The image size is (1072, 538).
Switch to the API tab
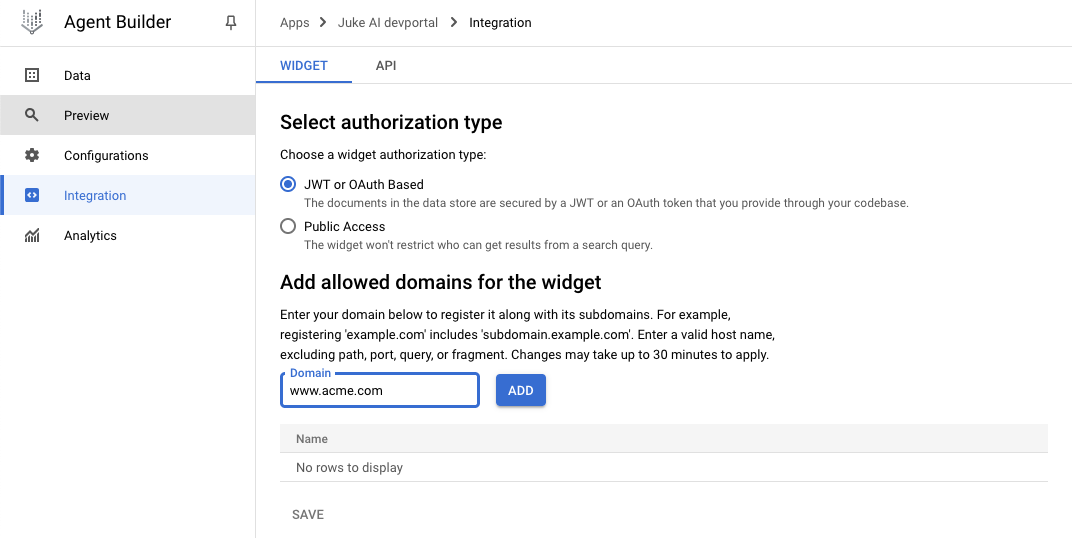[x=386, y=66]
